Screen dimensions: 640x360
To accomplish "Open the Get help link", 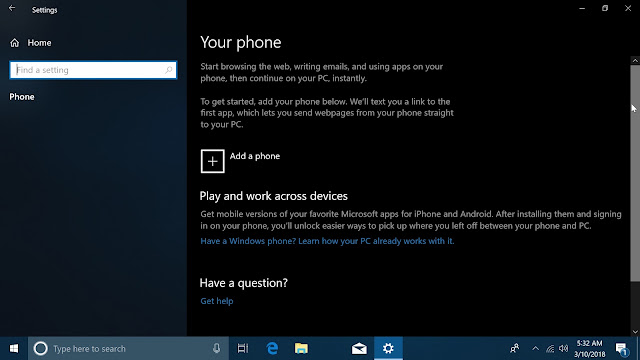I will (x=217, y=301).
